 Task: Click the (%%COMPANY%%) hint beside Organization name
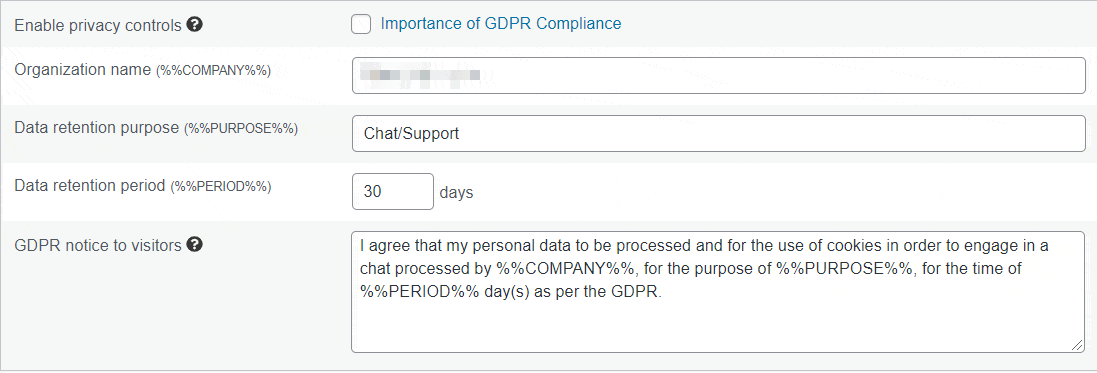pos(213,71)
